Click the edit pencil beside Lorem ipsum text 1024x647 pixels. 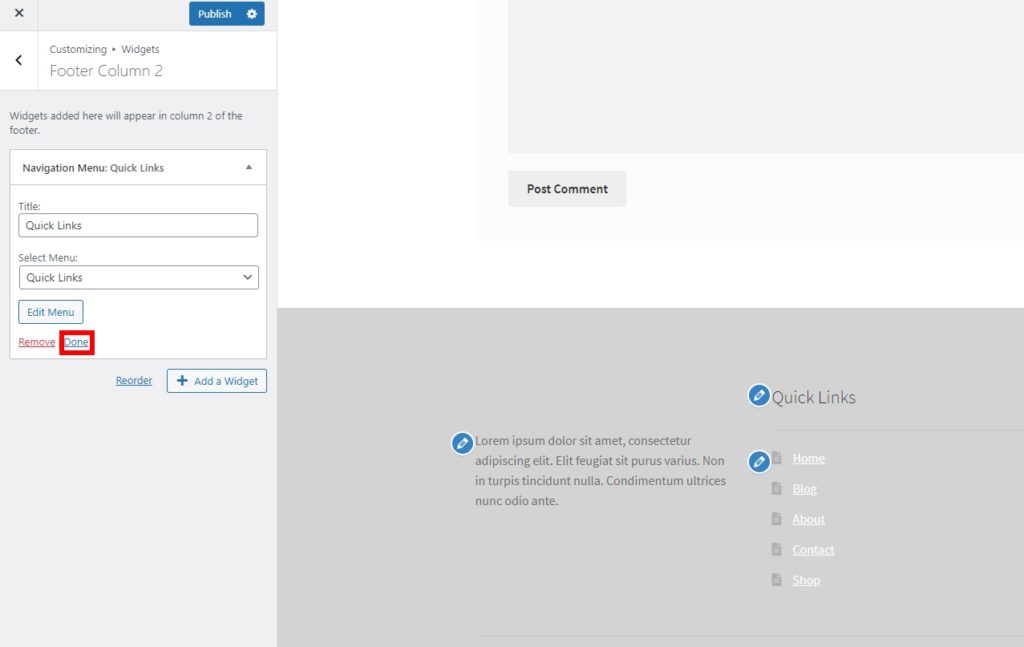pos(462,443)
